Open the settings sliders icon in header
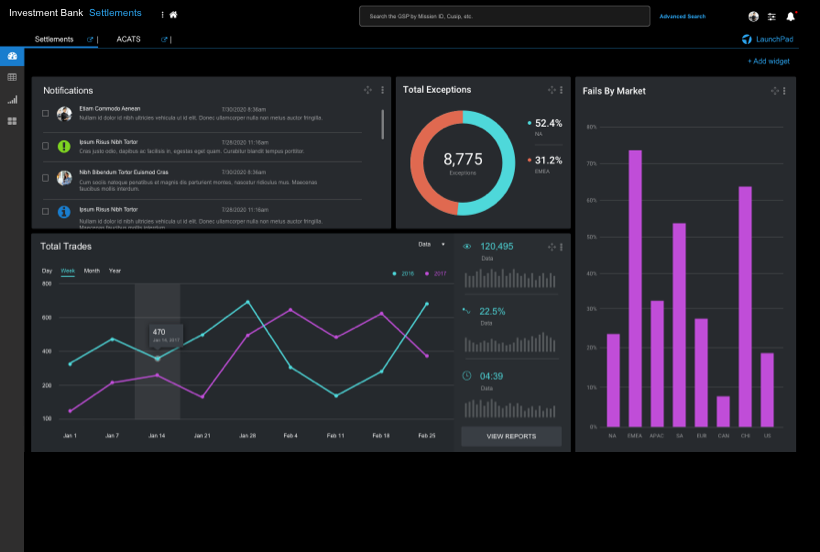The height and width of the screenshot is (552, 820). coord(772,16)
